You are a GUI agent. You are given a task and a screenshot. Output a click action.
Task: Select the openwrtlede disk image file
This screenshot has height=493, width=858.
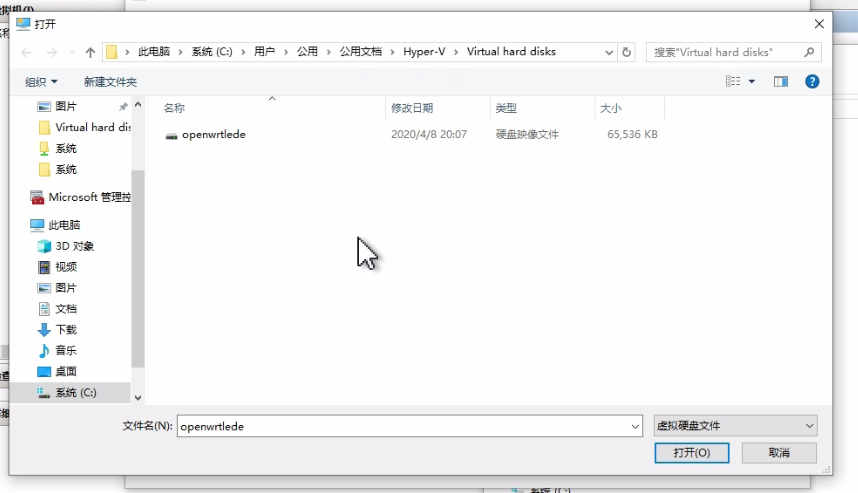click(x=213, y=135)
